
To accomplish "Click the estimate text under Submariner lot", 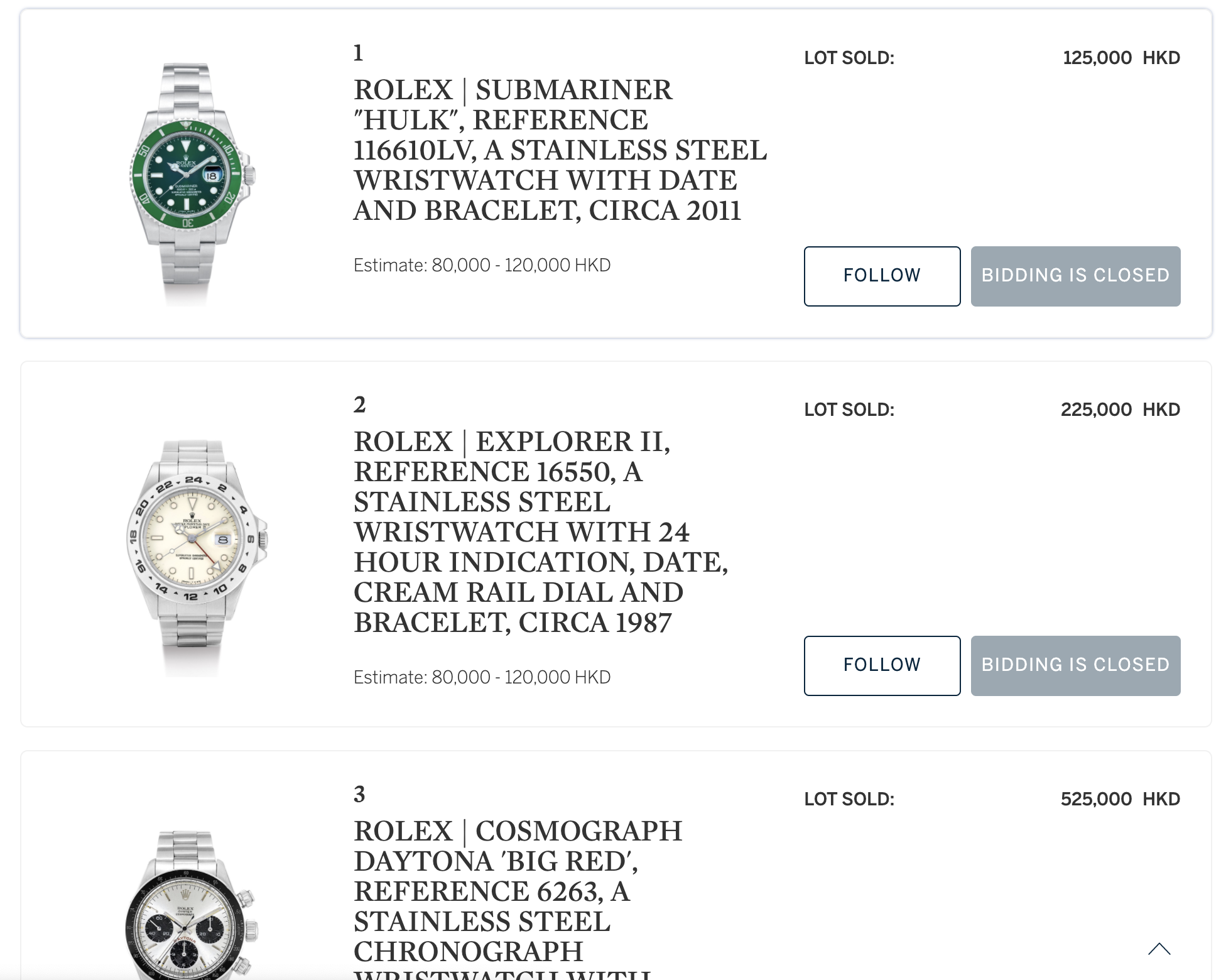I will pos(482,265).
